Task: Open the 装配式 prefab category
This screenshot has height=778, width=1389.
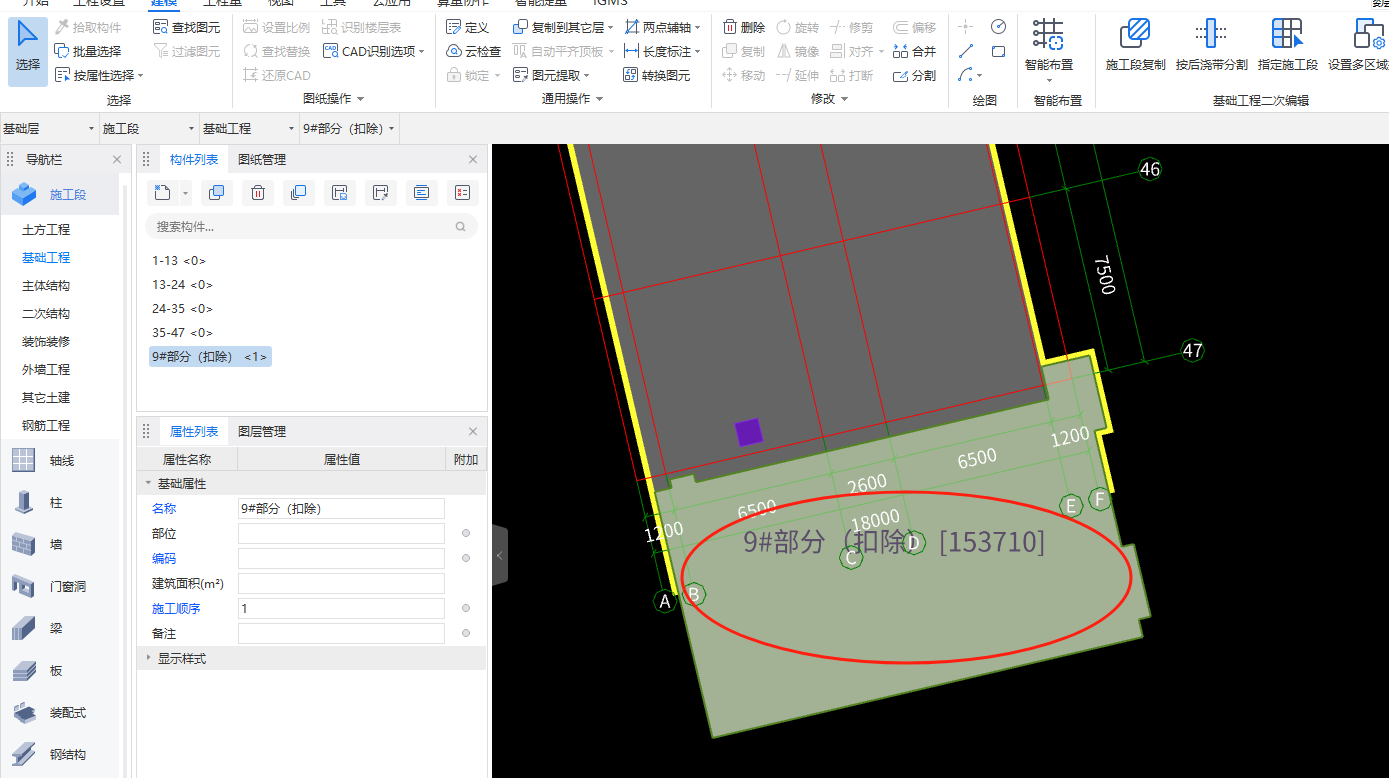Action: click(60, 713)
